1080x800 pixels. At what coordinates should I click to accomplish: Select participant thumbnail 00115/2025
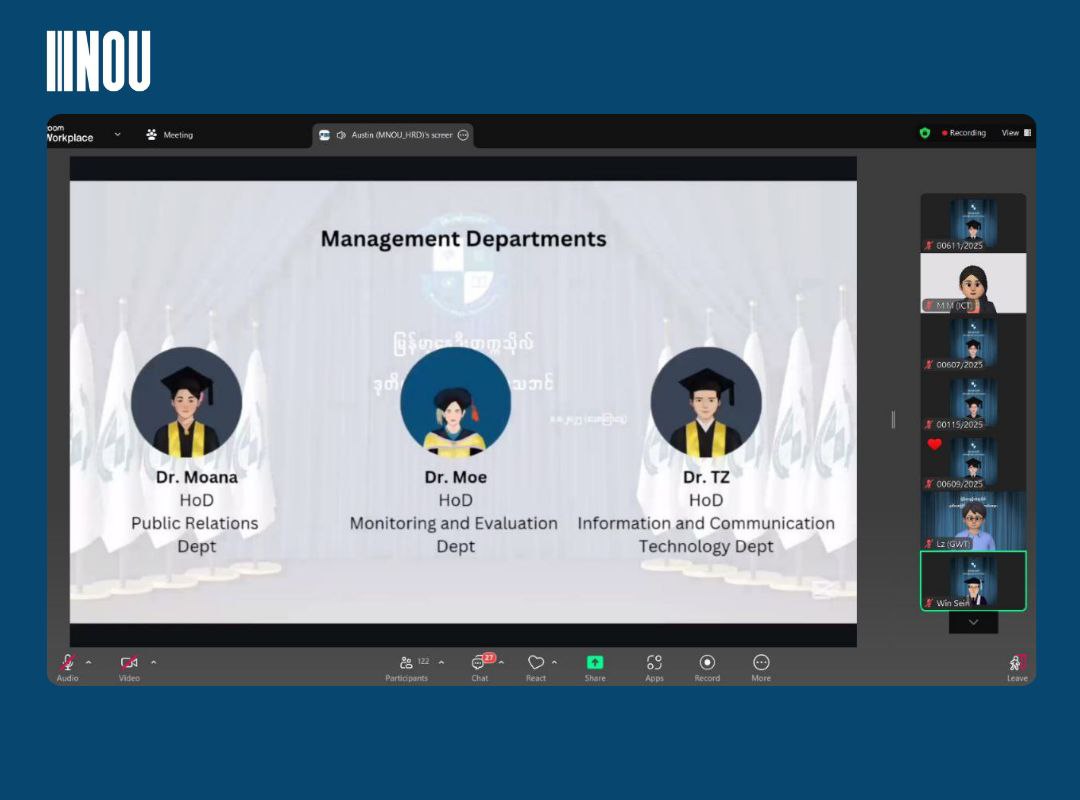(973, 402)
